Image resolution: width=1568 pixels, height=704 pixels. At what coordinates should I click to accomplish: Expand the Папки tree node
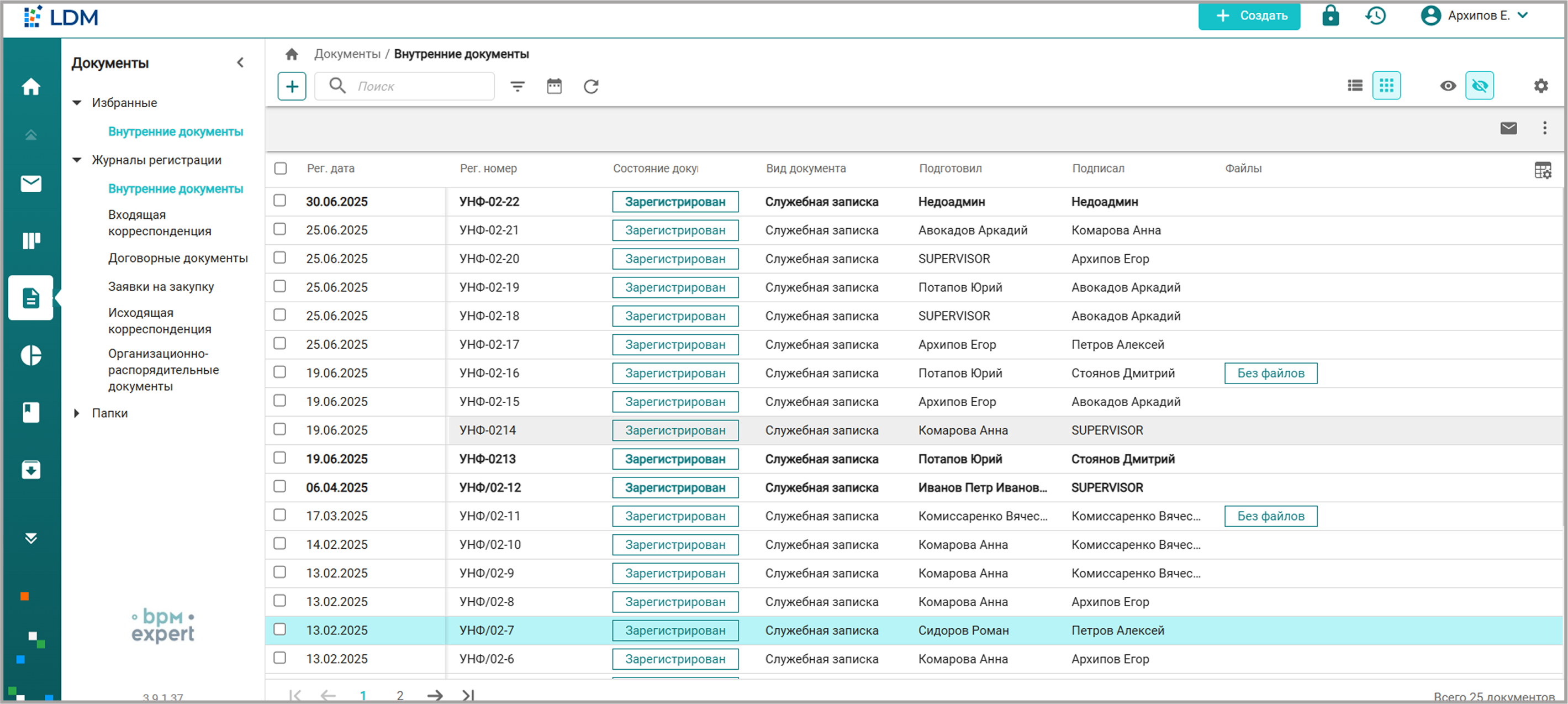(x=77, y=413)
